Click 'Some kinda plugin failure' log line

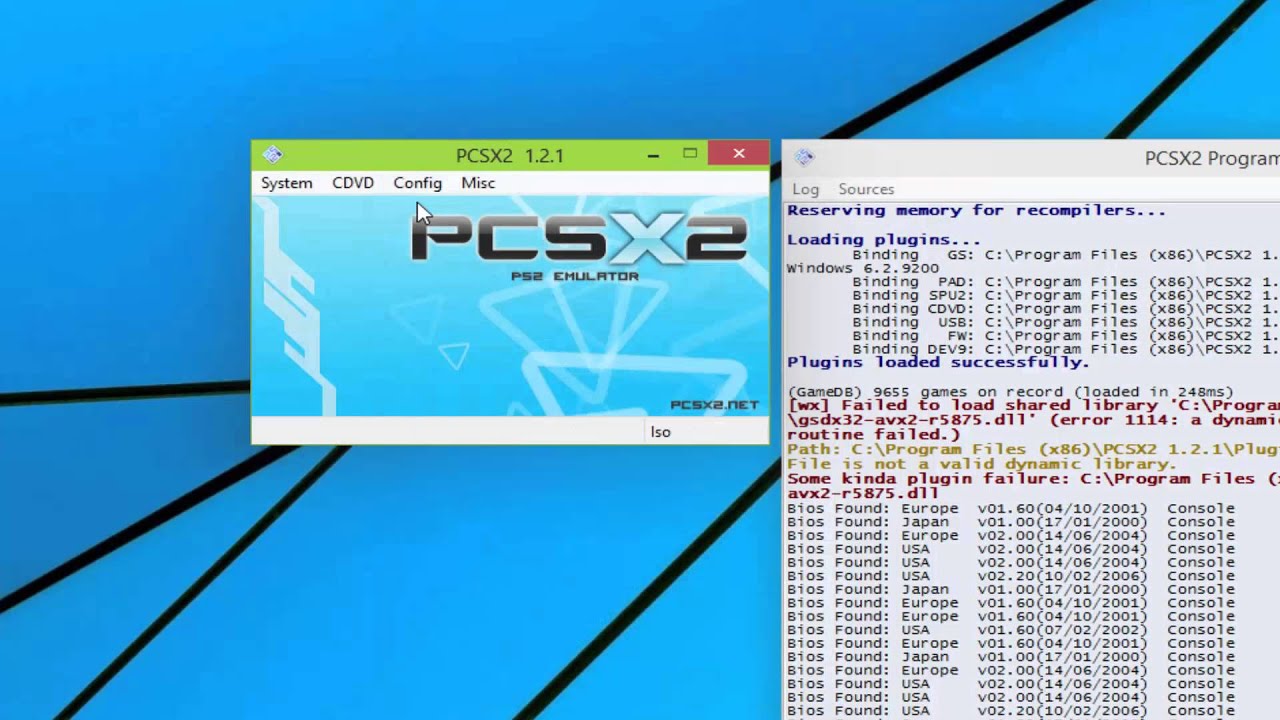[x=1033, y=479]
